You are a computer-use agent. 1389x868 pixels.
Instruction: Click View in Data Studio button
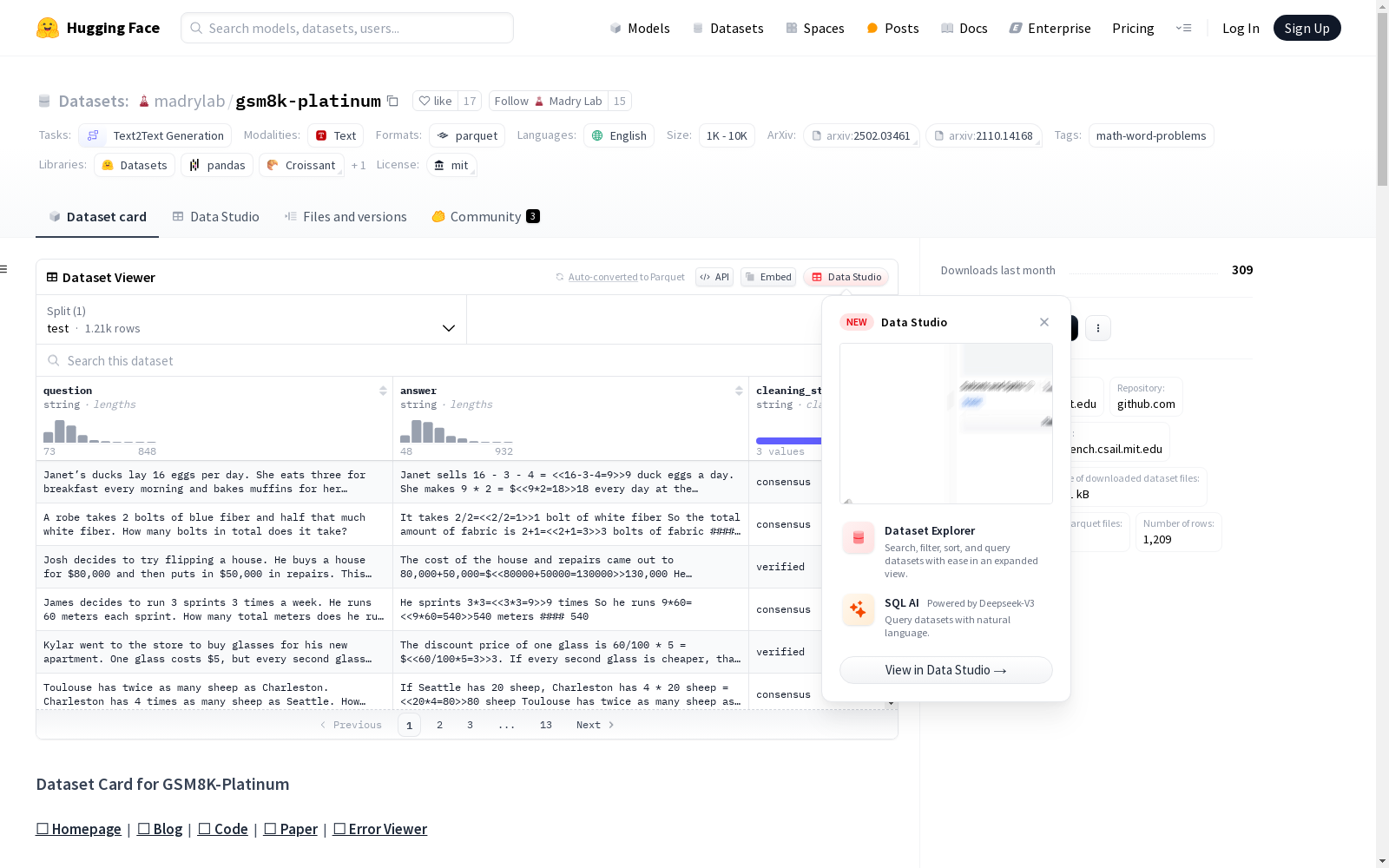[x=945, y=670]
